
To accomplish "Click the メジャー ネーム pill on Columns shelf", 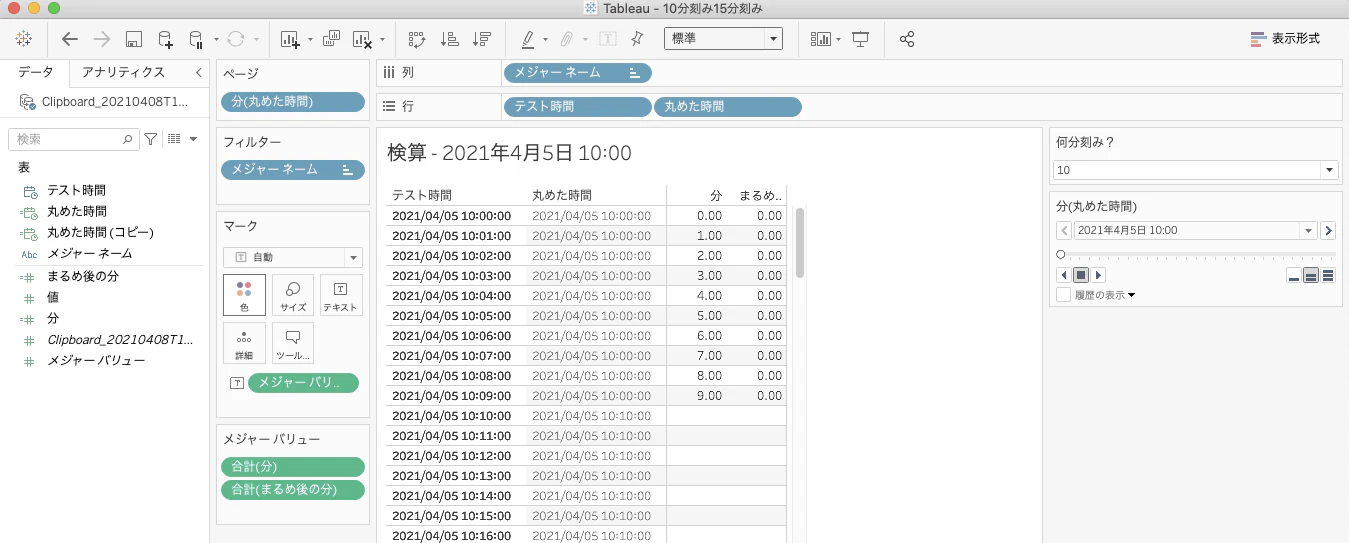I will tap(578, 72).
